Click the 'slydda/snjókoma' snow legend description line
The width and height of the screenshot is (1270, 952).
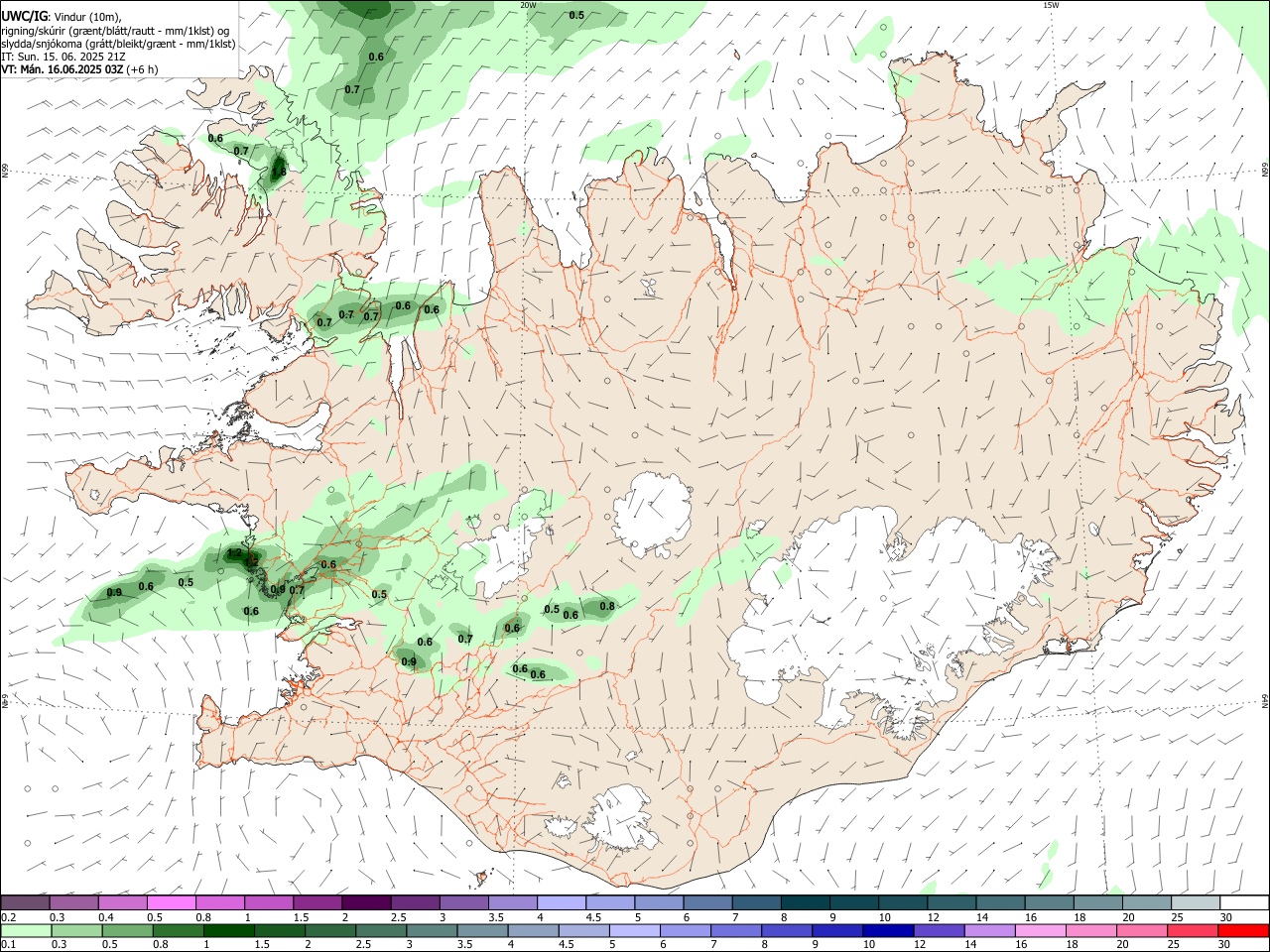118,44
